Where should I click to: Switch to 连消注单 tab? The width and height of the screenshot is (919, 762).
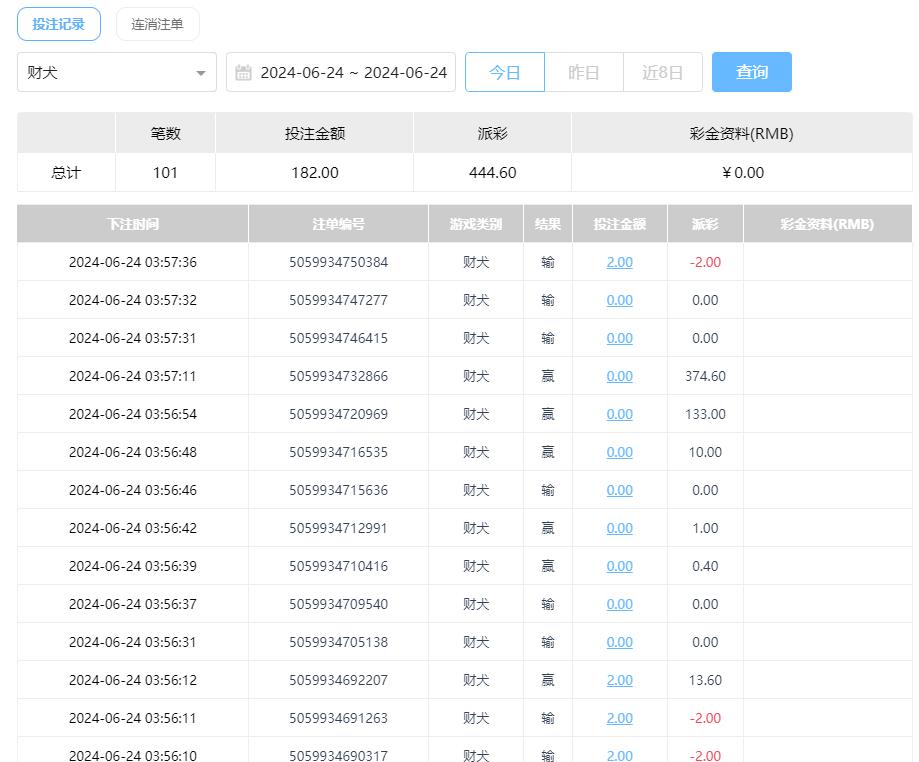tap(157, 24)
